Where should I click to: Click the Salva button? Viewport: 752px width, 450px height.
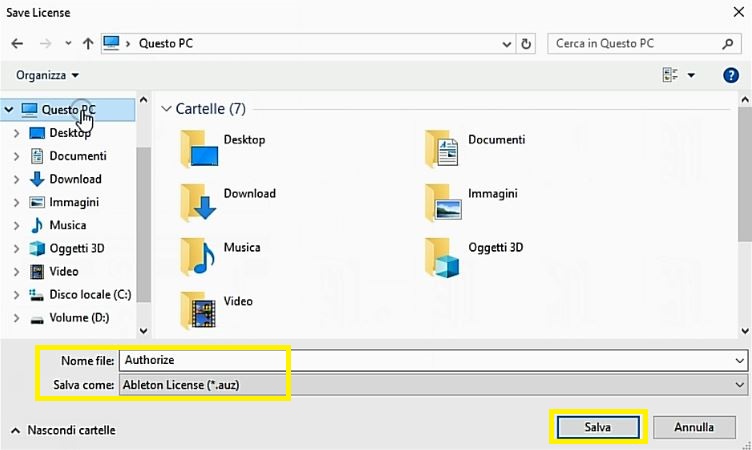(598, 427)
